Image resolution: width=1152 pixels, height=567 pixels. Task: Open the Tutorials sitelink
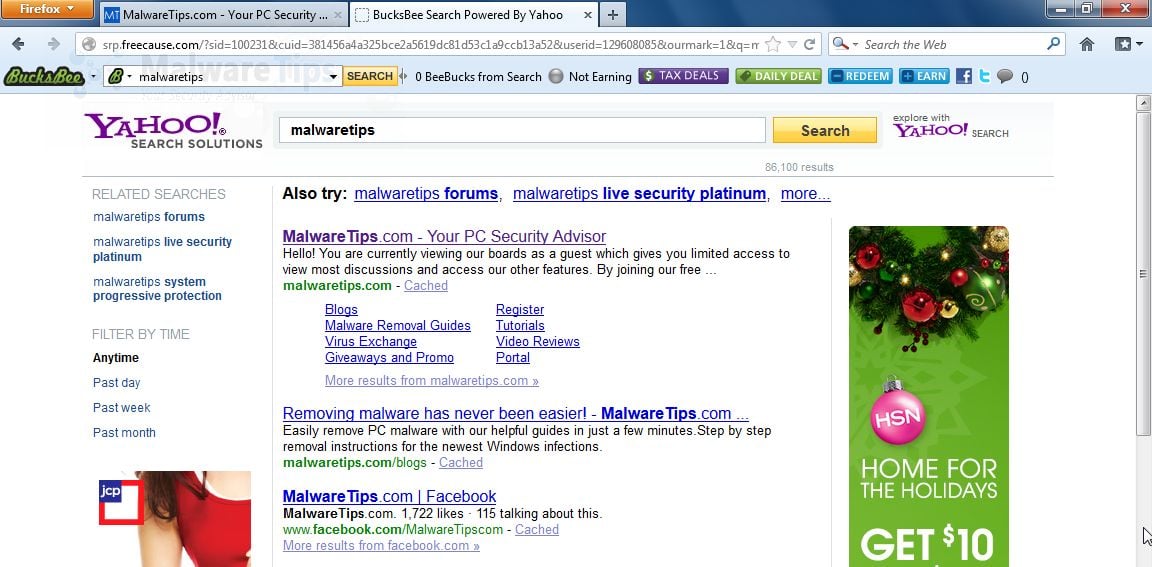tap(520, 325)
